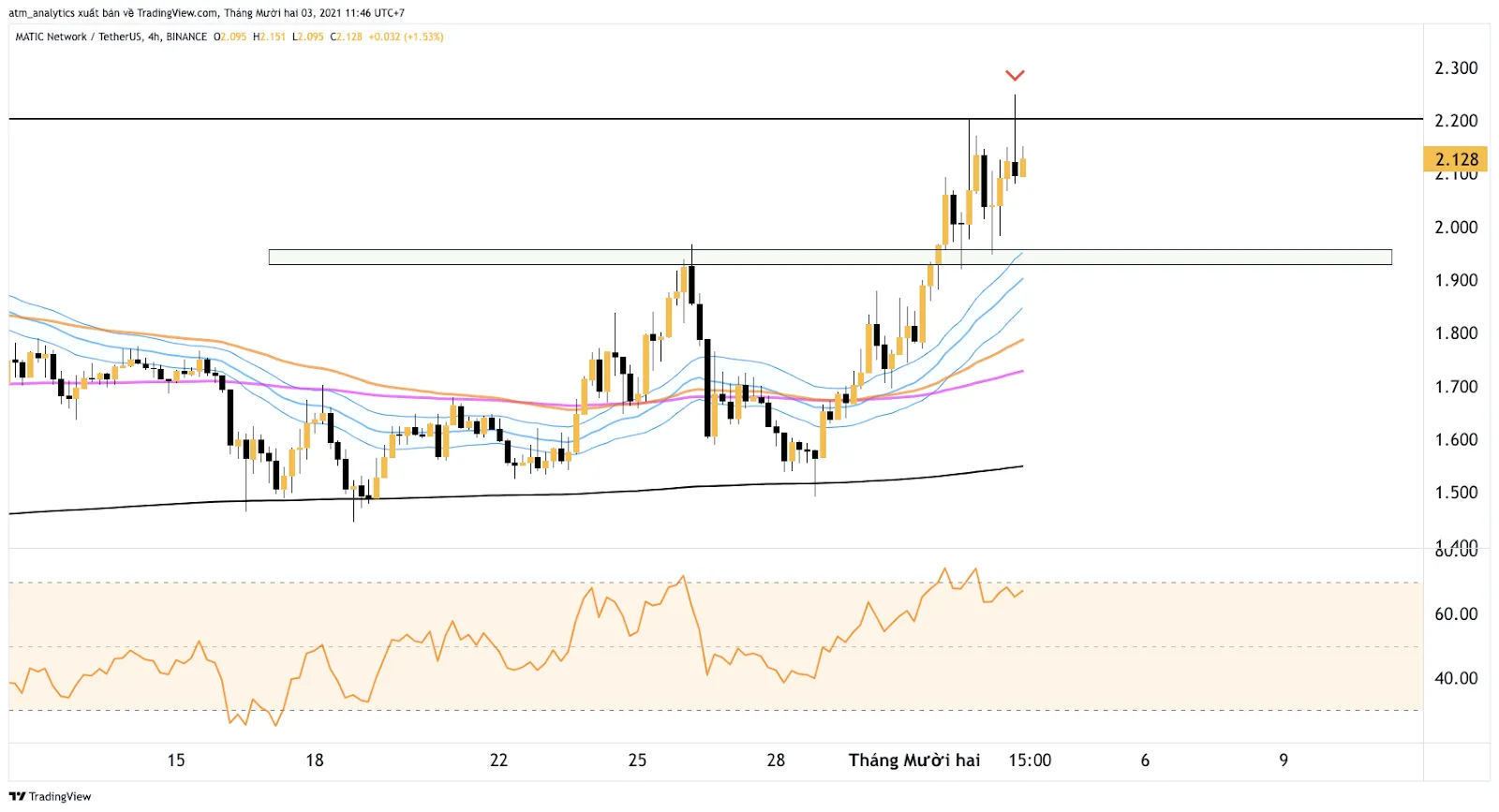Image resolution: width=1499 pixels, height=812 pixels.
Task: Click the atm_analytics publication header text
Action: tap(207, 13)
